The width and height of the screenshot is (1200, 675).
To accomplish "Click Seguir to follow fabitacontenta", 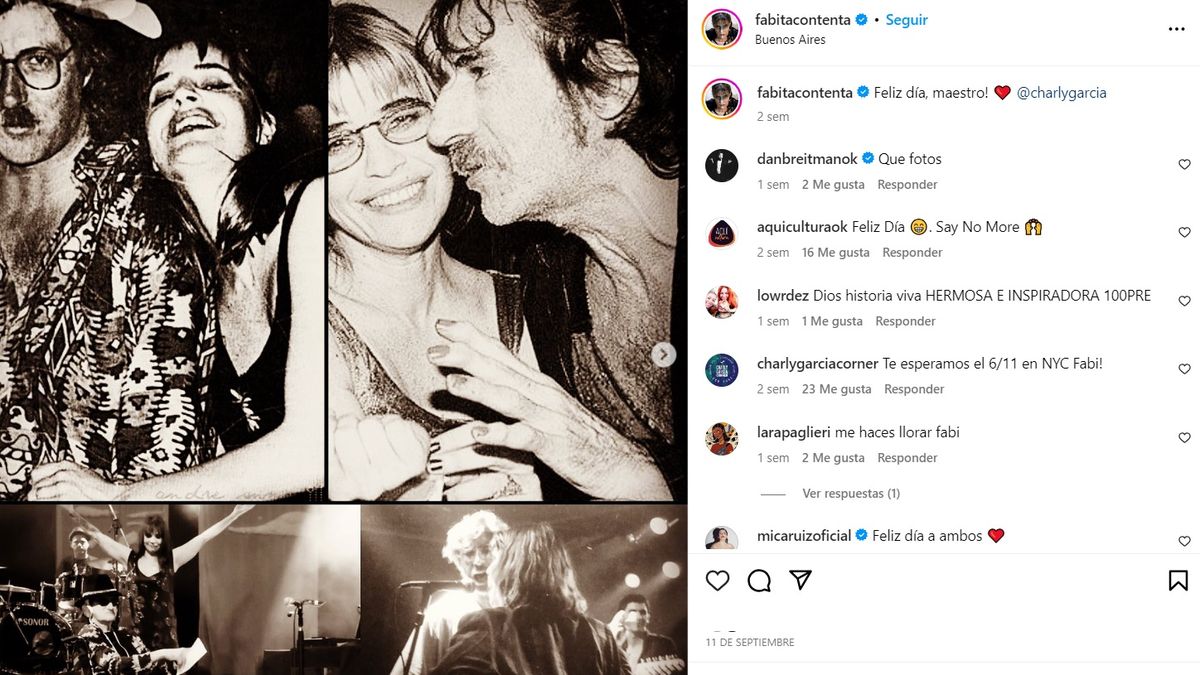I will [906, 20].
